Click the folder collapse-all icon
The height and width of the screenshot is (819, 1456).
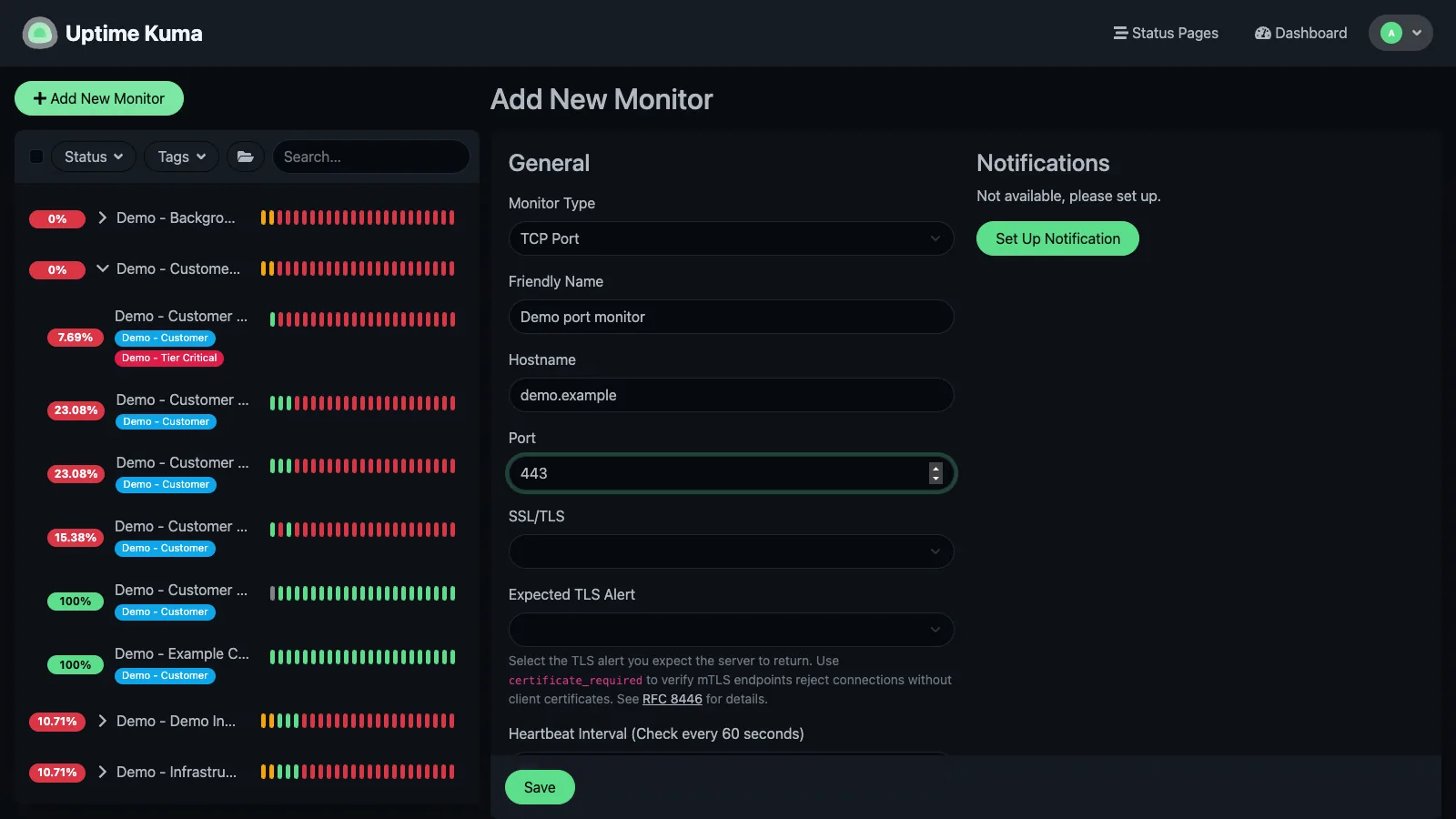pos(245,157)
